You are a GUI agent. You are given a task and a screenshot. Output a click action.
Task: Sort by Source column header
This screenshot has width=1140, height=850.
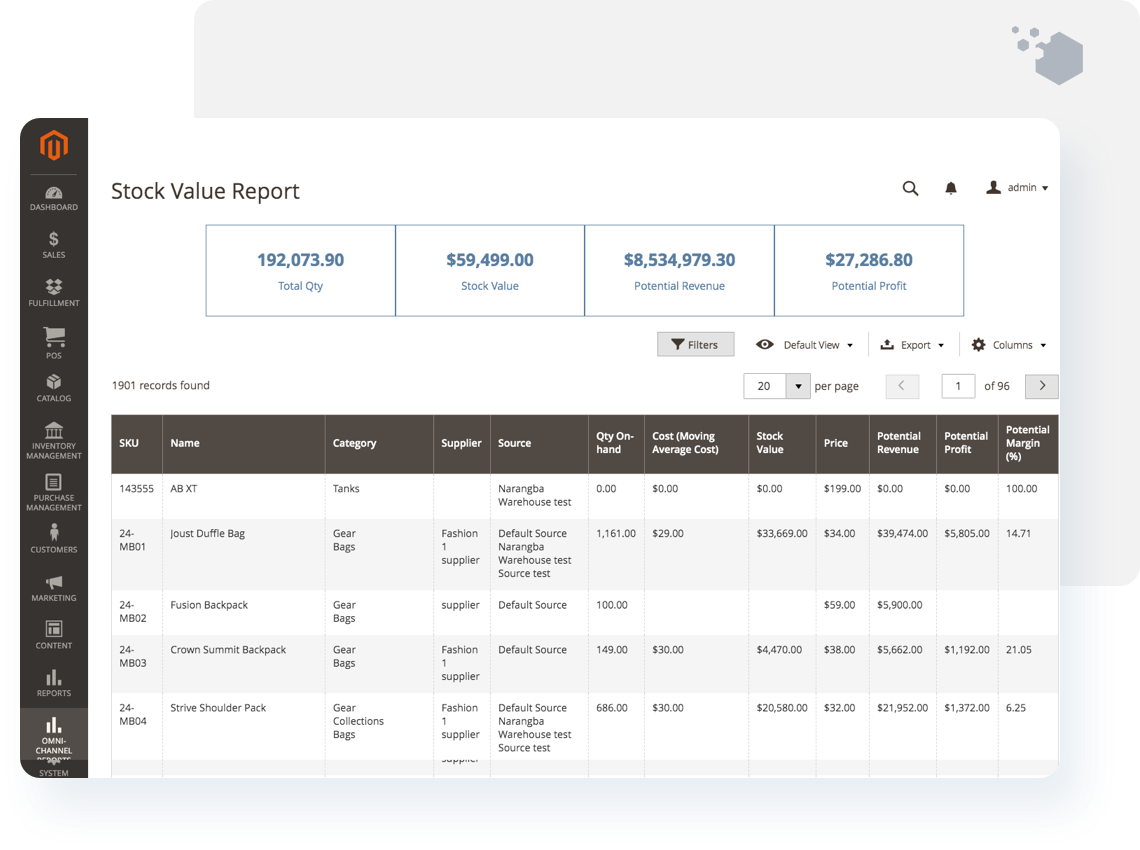click(539, 444)
